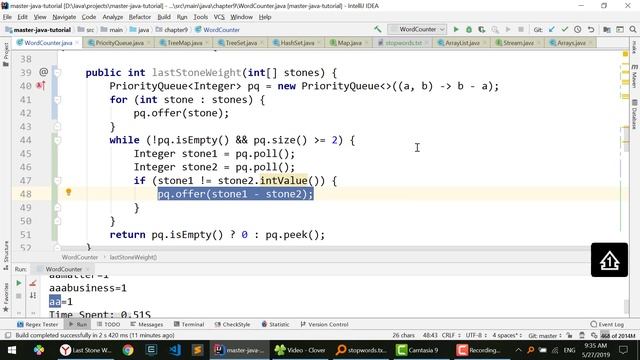Run with coverage icon in the toolbar

[x=482, y=29]
